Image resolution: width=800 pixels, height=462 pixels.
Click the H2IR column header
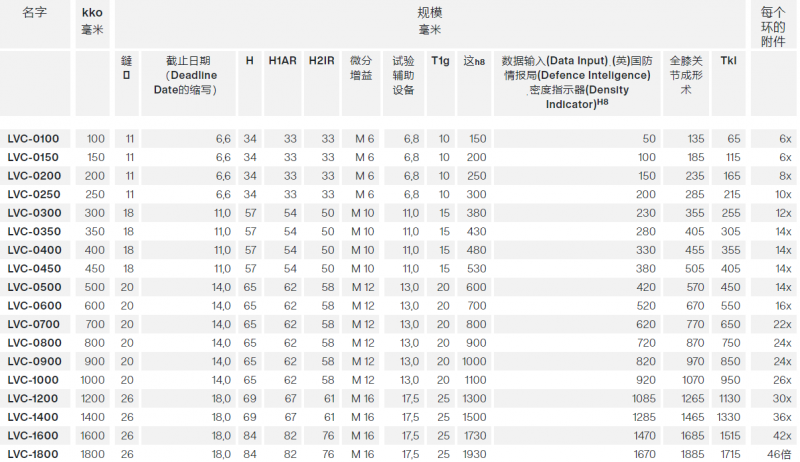[321, 61]
